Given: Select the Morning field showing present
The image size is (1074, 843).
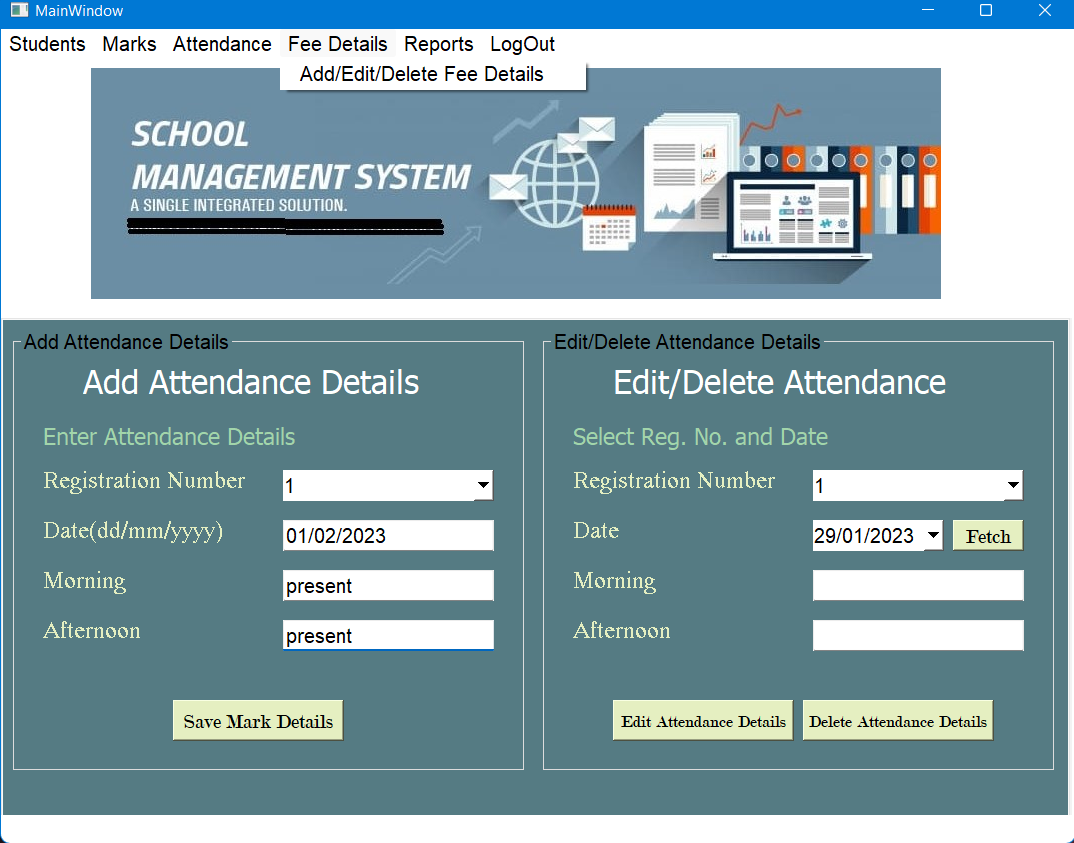Looking at the screenshot, I should (387, 585).
